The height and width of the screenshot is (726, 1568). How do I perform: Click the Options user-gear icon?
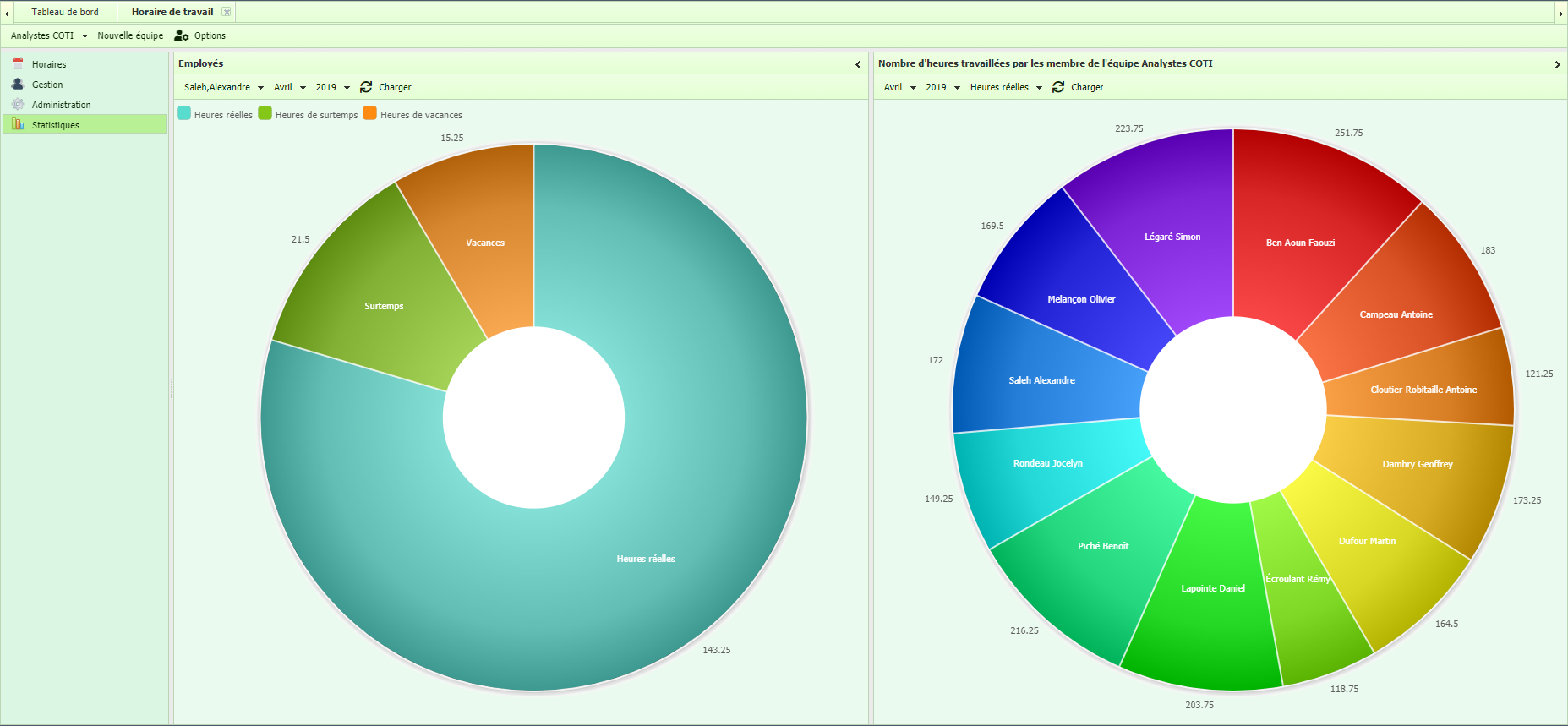pos(181,35)
